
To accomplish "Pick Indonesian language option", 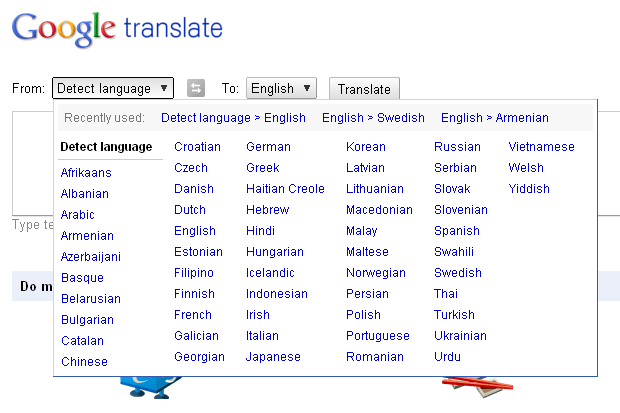I will [x=277, y=294].
